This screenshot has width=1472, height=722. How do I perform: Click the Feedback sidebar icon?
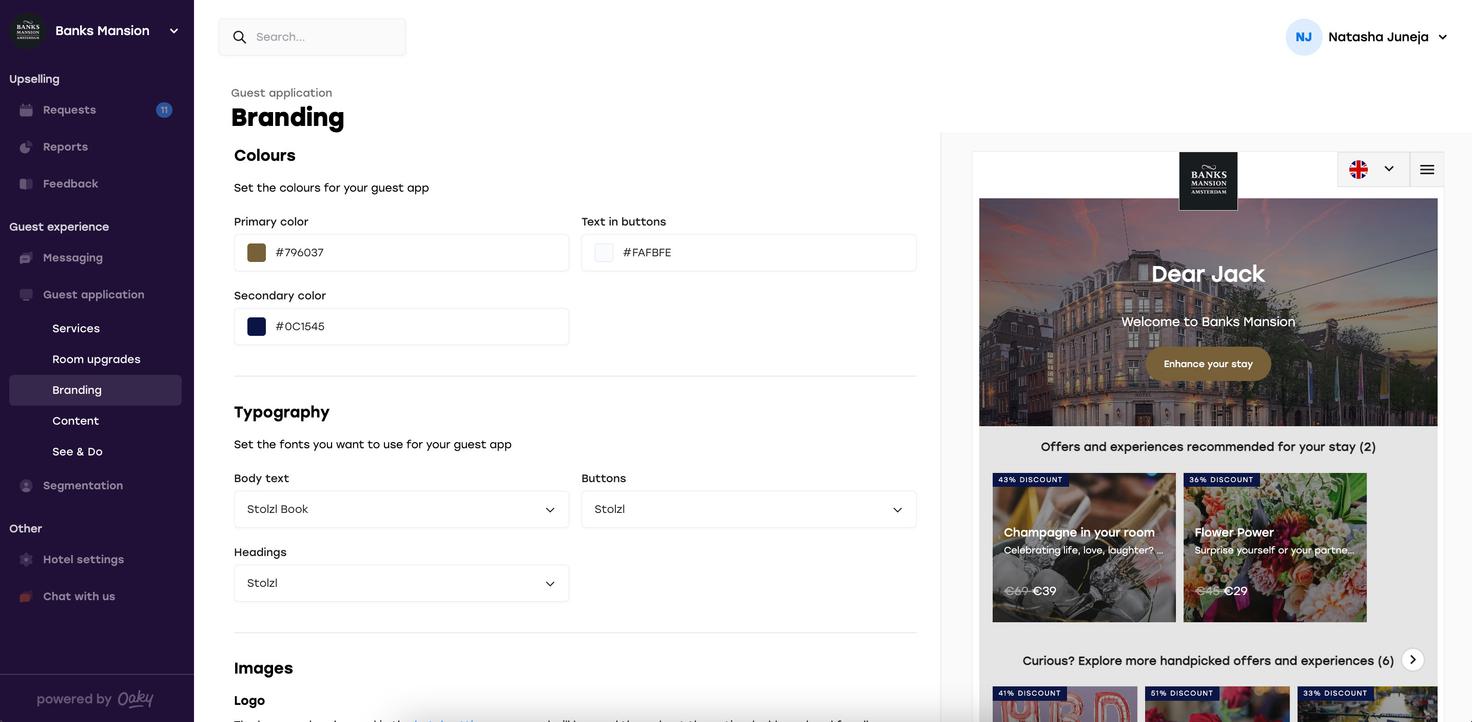point(26,184)
